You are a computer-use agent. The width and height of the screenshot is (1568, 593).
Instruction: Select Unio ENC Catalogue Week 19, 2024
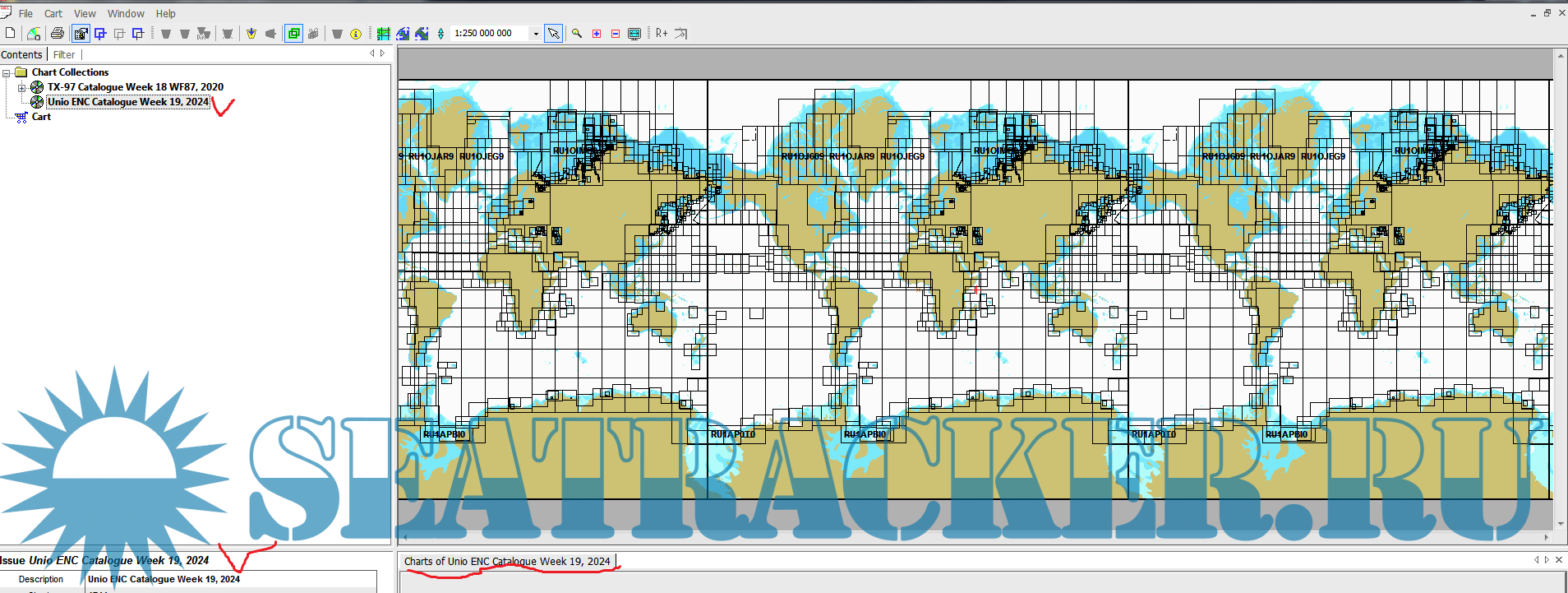127,102
